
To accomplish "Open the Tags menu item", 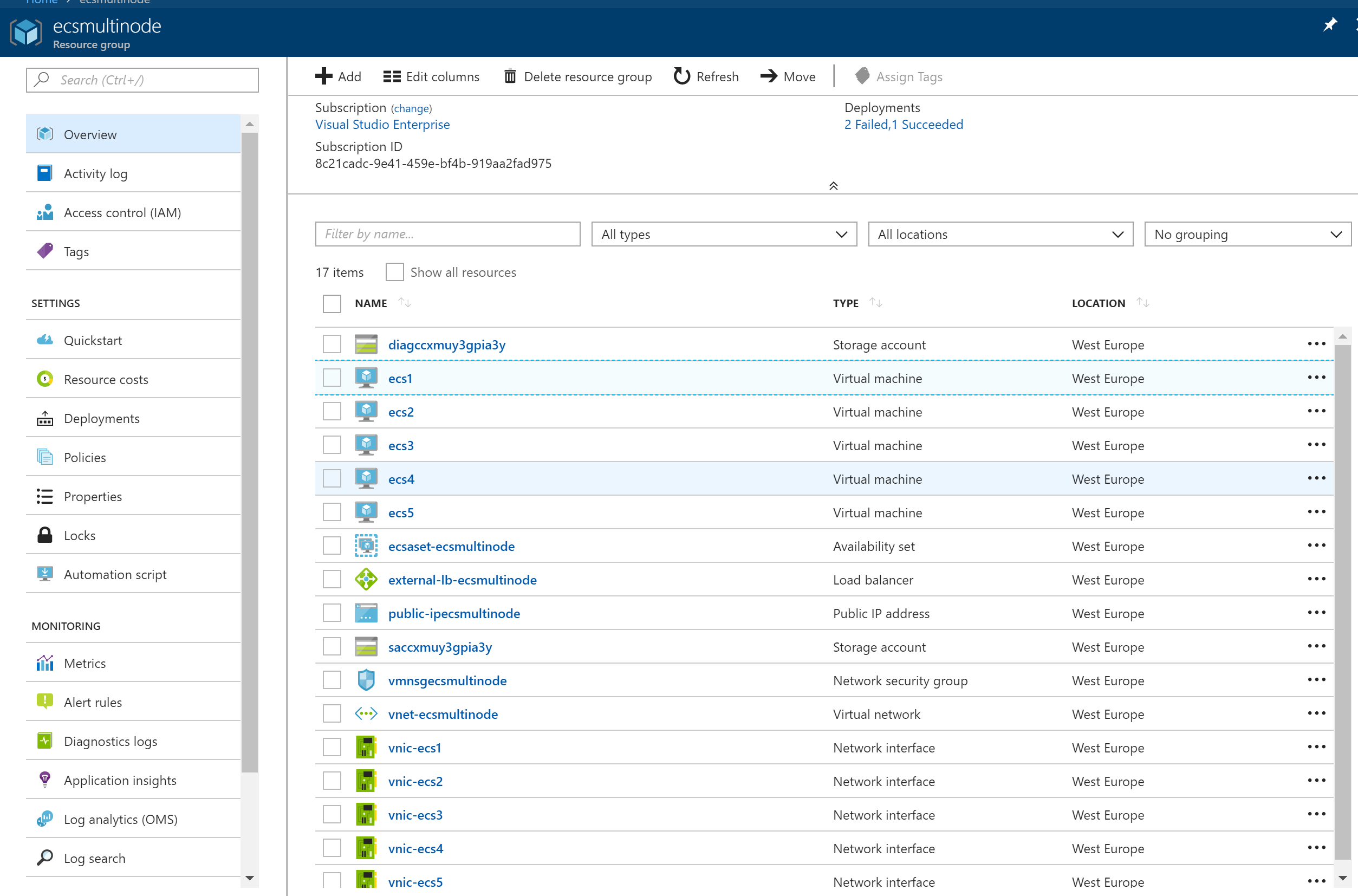I will pyautogui.click(x=133, y=251).
